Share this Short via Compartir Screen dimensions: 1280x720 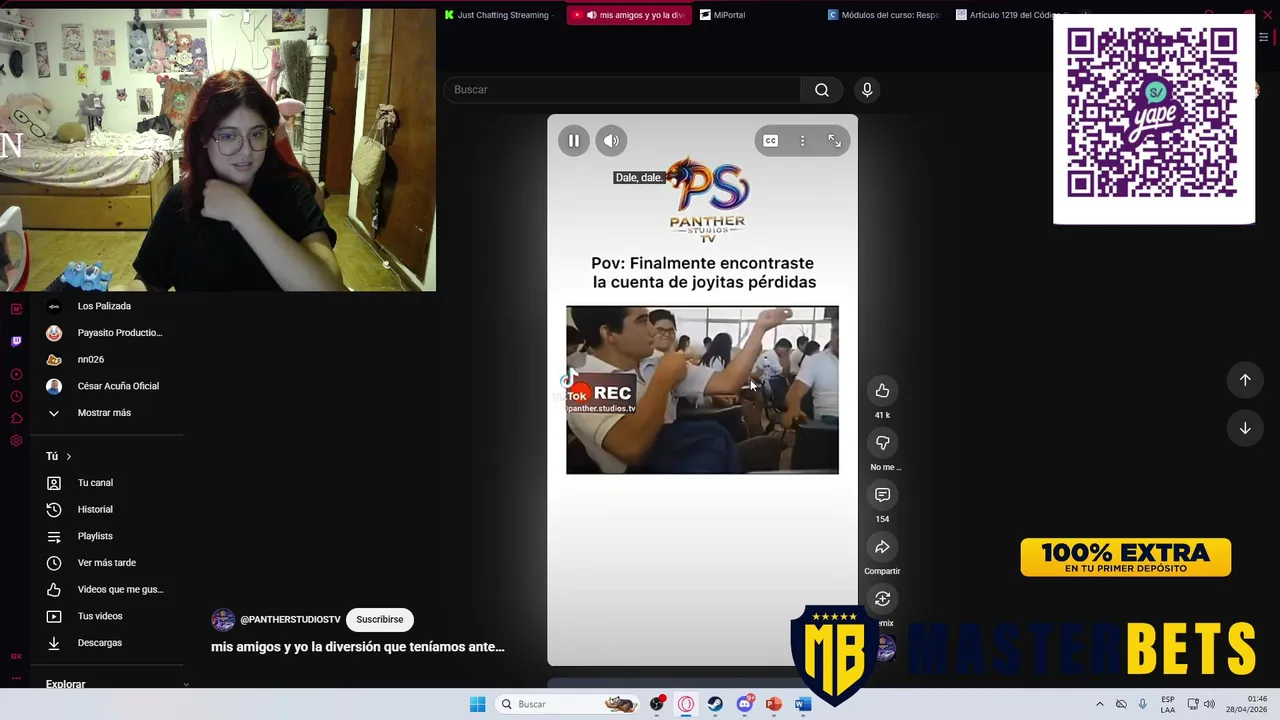882,547
